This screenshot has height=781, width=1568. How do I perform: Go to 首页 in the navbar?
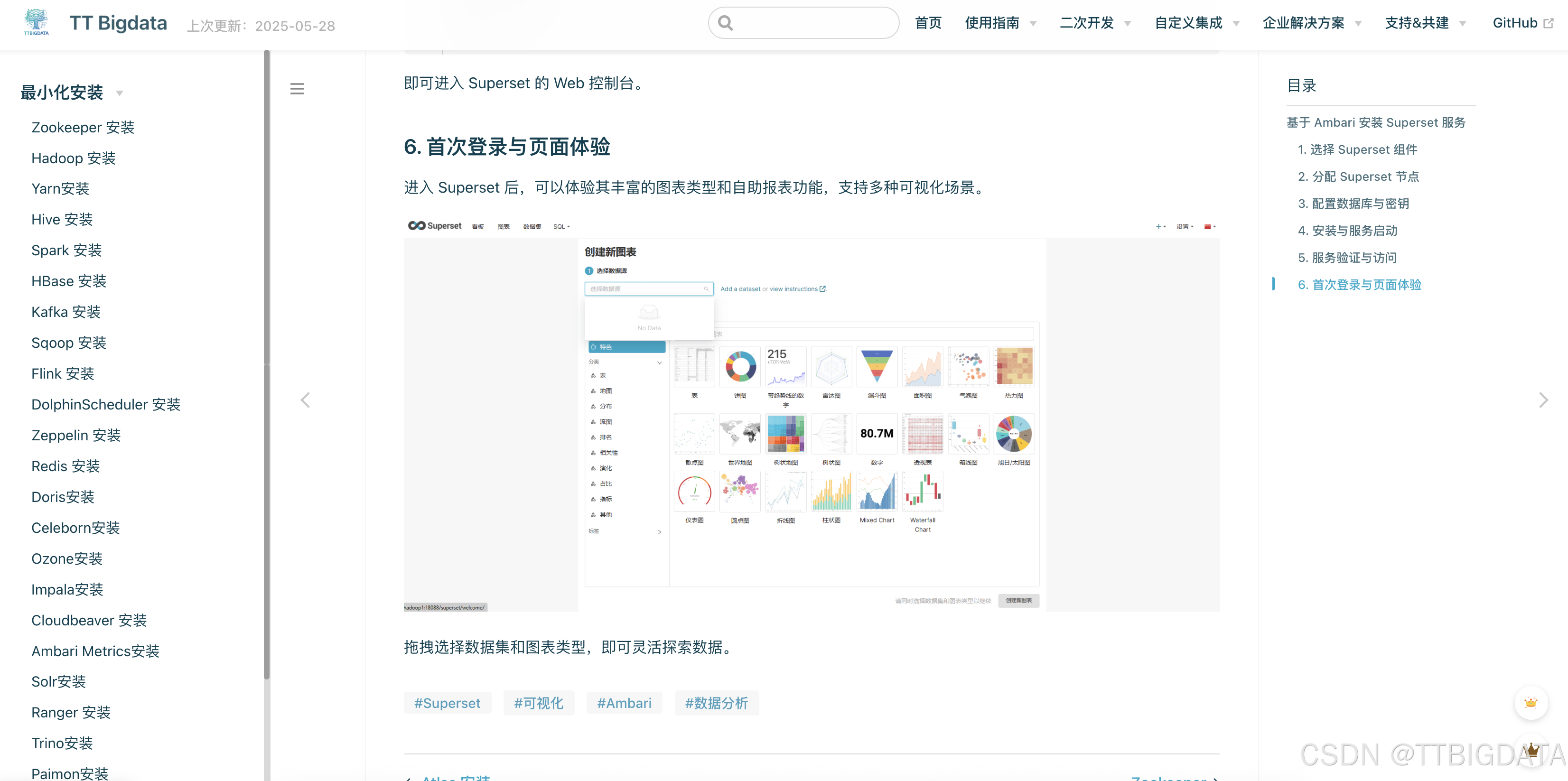[x=928, y=23]
